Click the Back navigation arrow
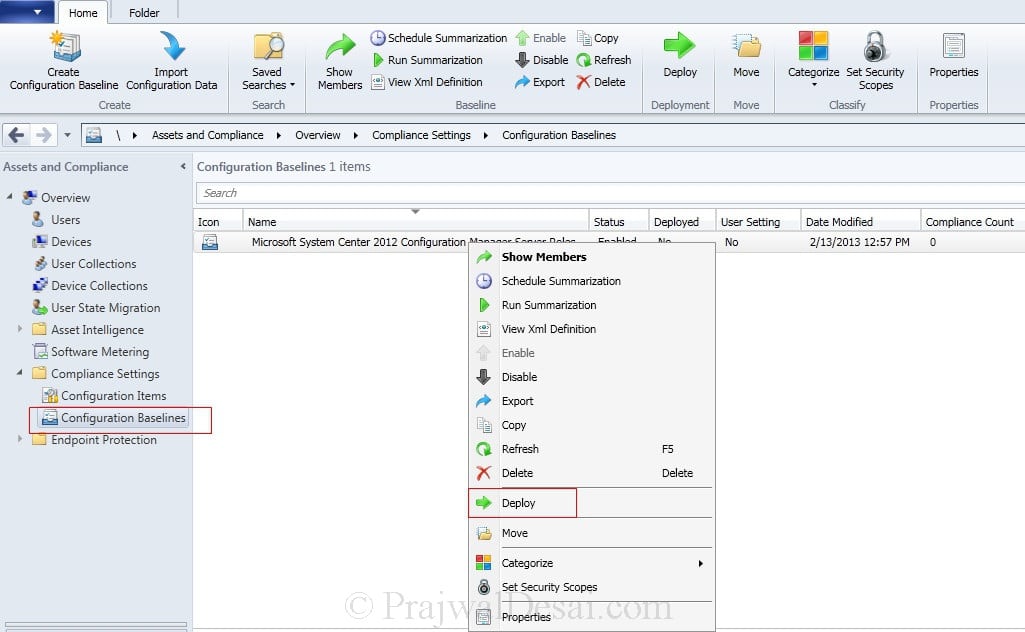The width and height of the screenshot is (1025, 632). click(x=17, y=135)
